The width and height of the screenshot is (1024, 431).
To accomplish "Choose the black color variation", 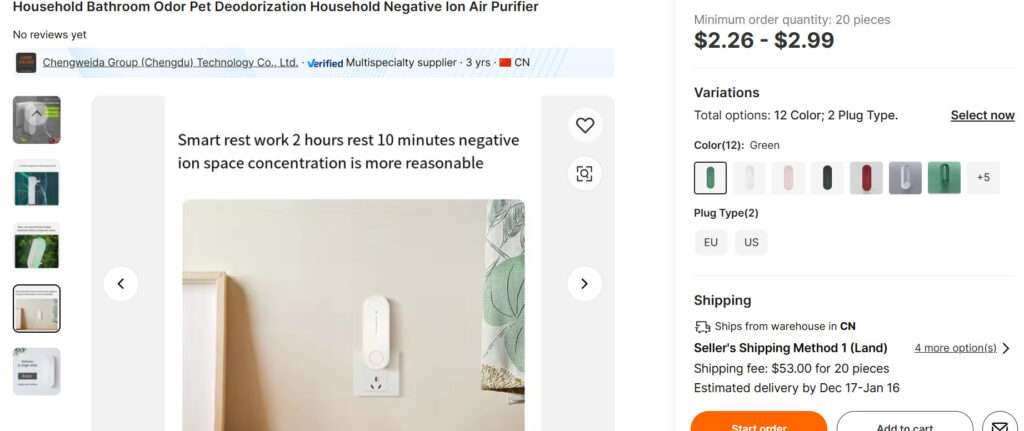I will pos(827,178).
